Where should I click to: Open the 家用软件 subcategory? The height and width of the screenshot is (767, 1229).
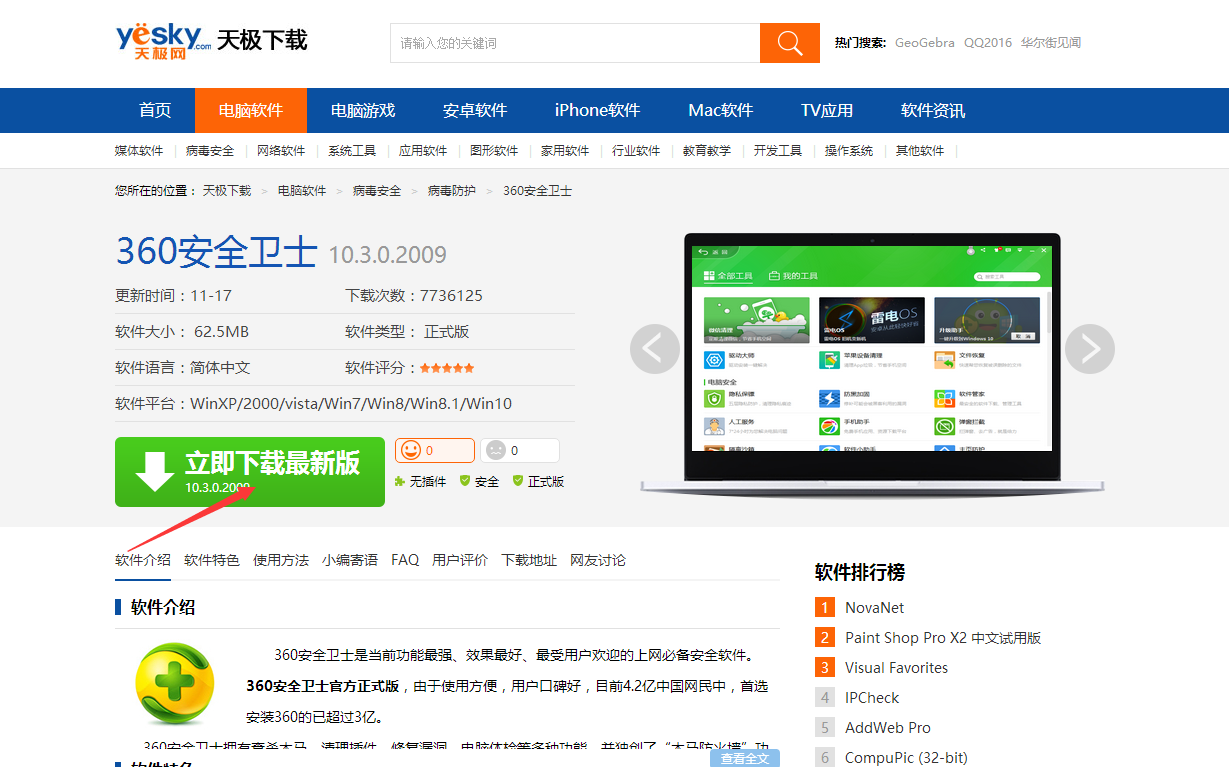pos(565,151)
